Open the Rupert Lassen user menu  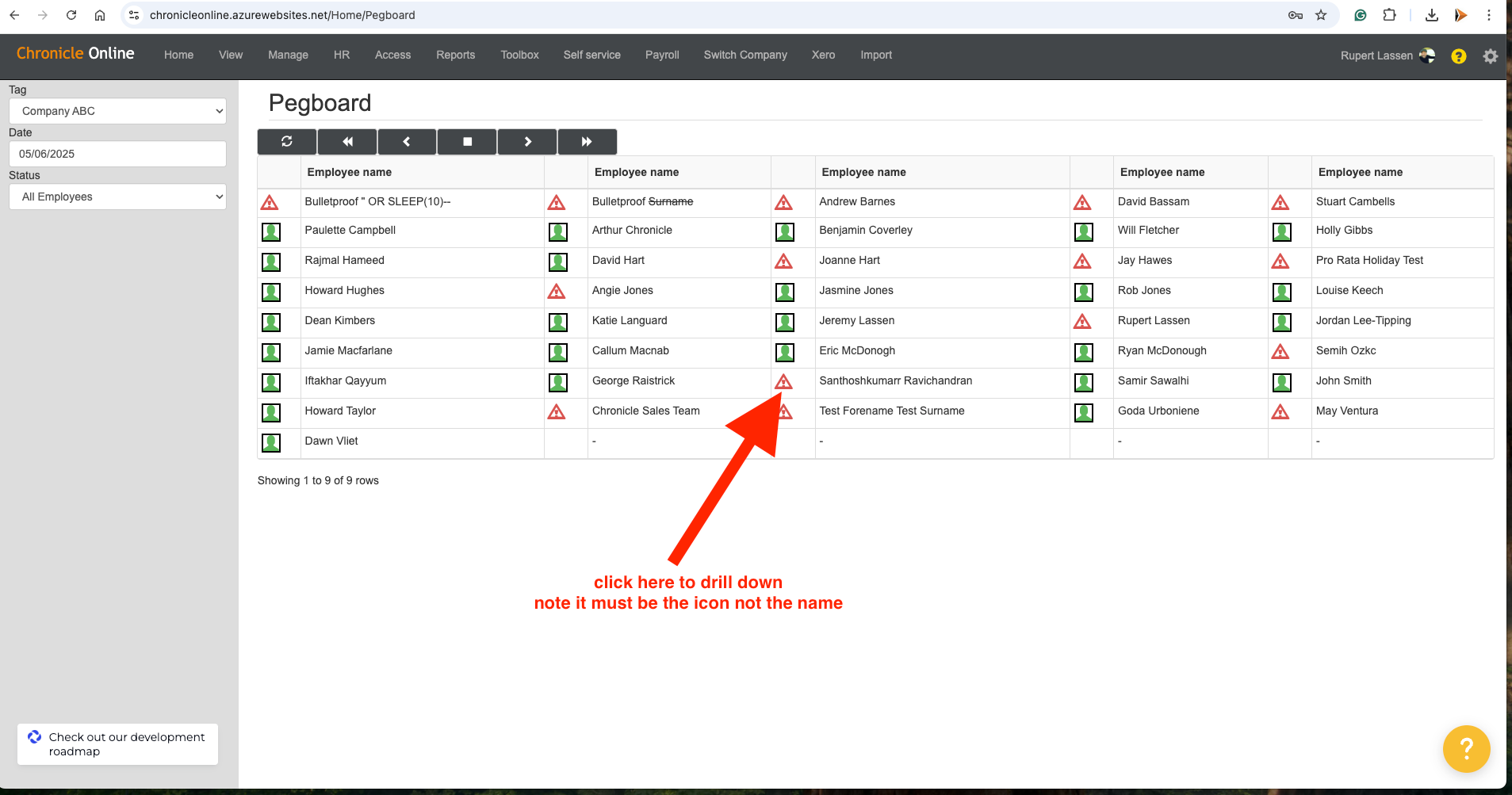(1387, 55)
